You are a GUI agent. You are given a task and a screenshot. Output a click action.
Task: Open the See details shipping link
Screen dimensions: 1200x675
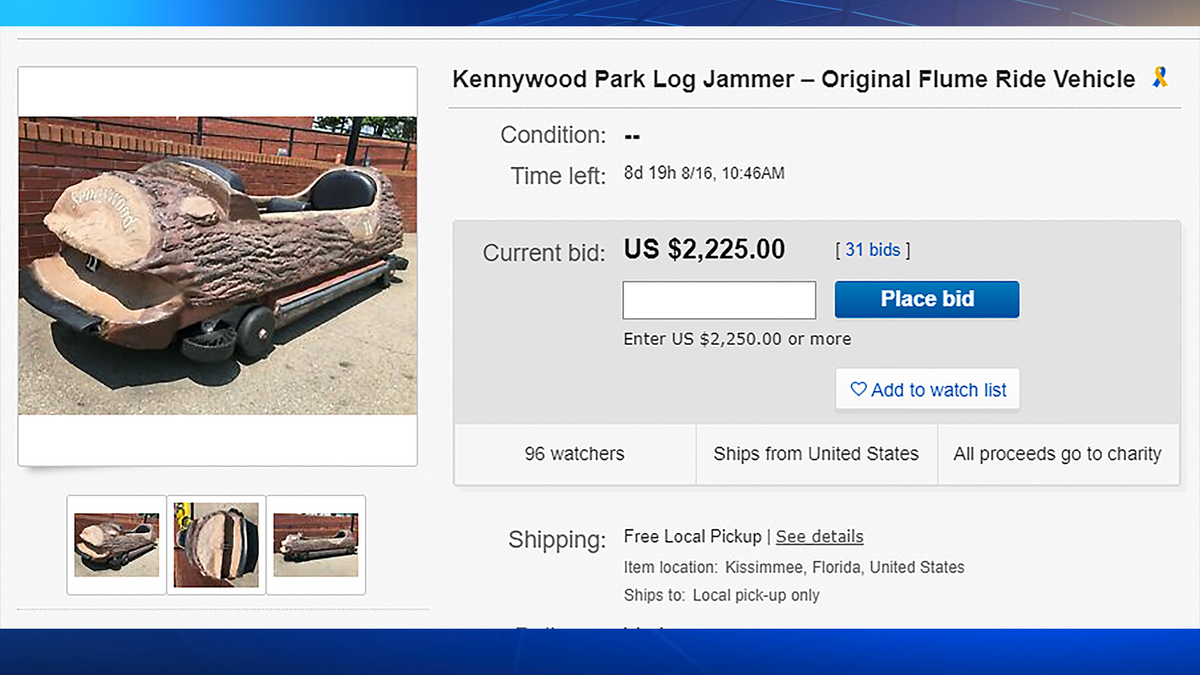click(819, 536)
